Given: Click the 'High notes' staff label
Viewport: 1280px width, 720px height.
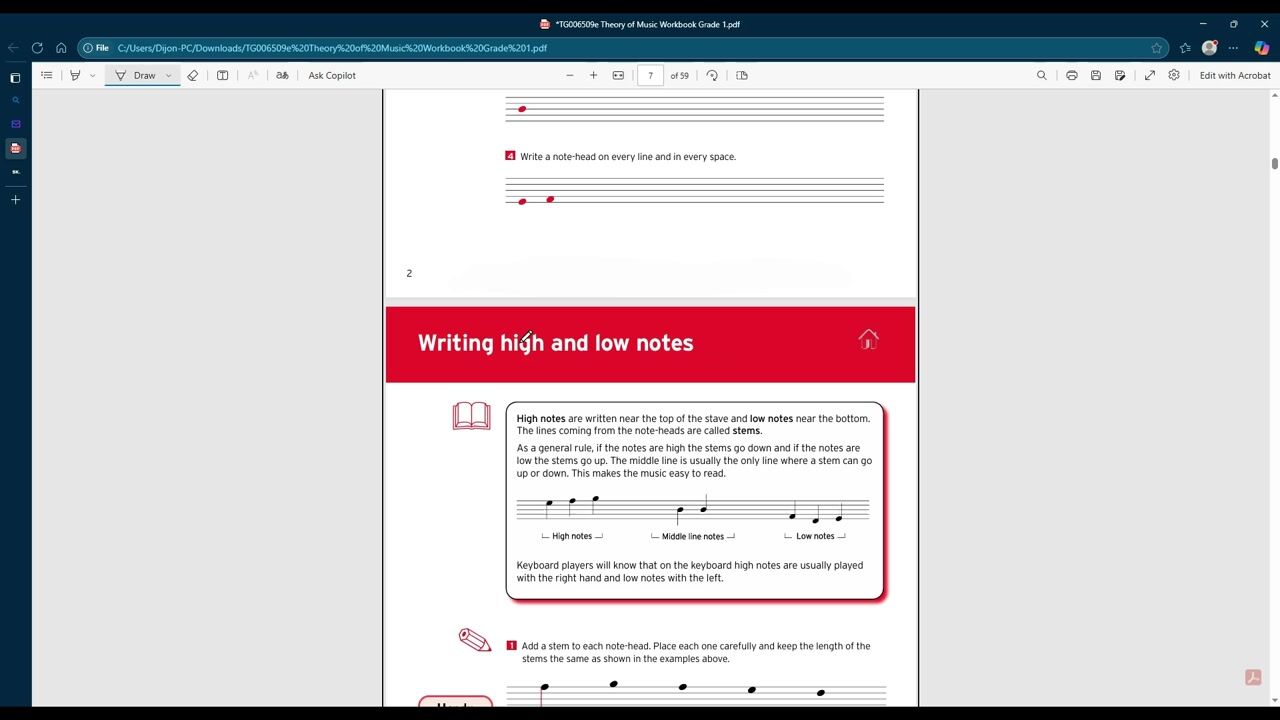Looking at the screenshot, I should [572, 536].
